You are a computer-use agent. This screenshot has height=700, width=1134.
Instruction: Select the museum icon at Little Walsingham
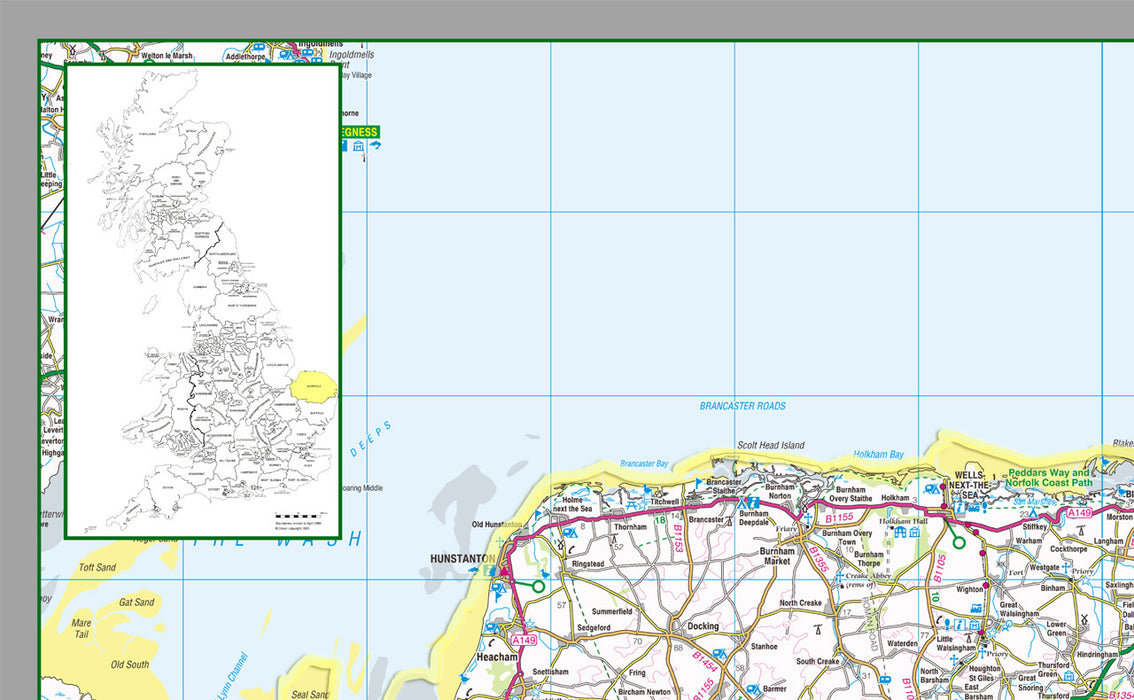(x=974, y=626)
